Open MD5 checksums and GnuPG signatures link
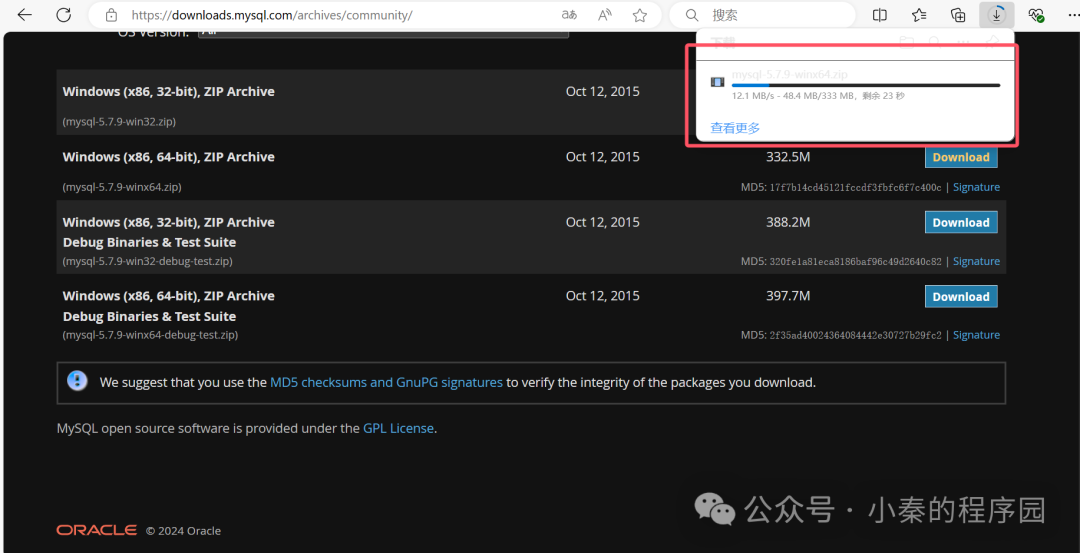The image size is (1080, 553). tap(386, 382)
